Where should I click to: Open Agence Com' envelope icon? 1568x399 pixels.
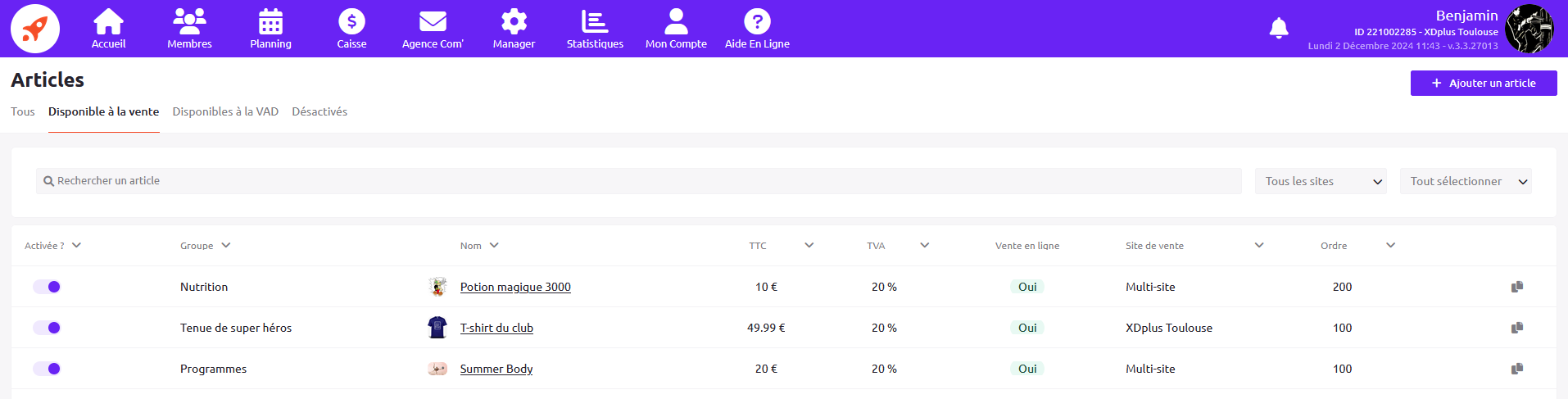433,22
